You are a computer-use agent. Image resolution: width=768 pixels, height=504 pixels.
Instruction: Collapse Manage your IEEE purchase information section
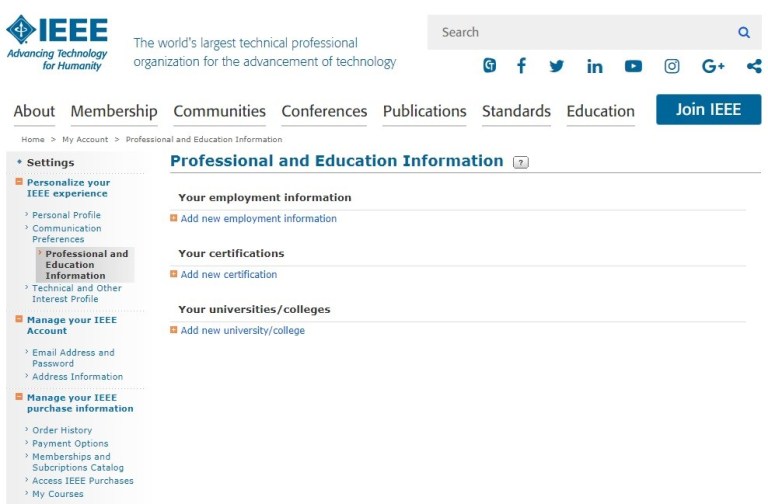(19, 398)
